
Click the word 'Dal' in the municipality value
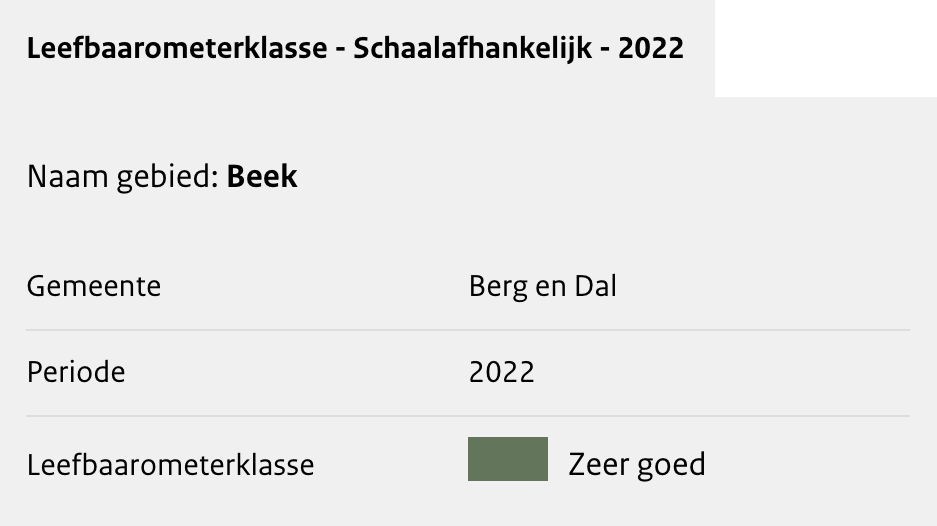pyautogui.click(x=595, y=286)
